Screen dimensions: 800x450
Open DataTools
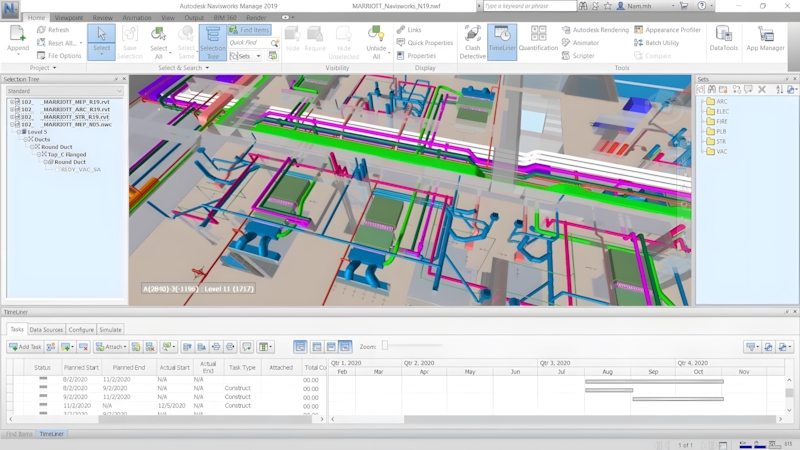pyautogui.click(x=723, y=39)
